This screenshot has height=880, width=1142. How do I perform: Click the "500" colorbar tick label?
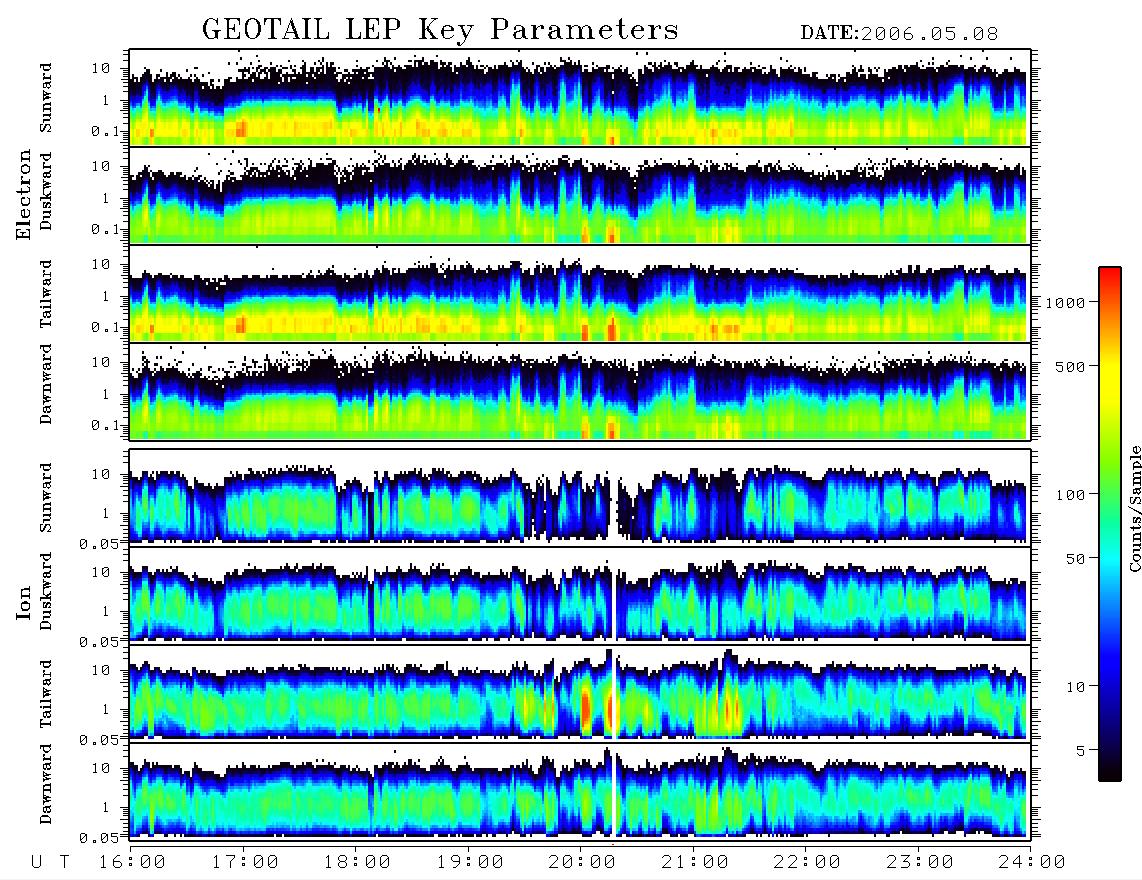click(x=1071, y=367)
